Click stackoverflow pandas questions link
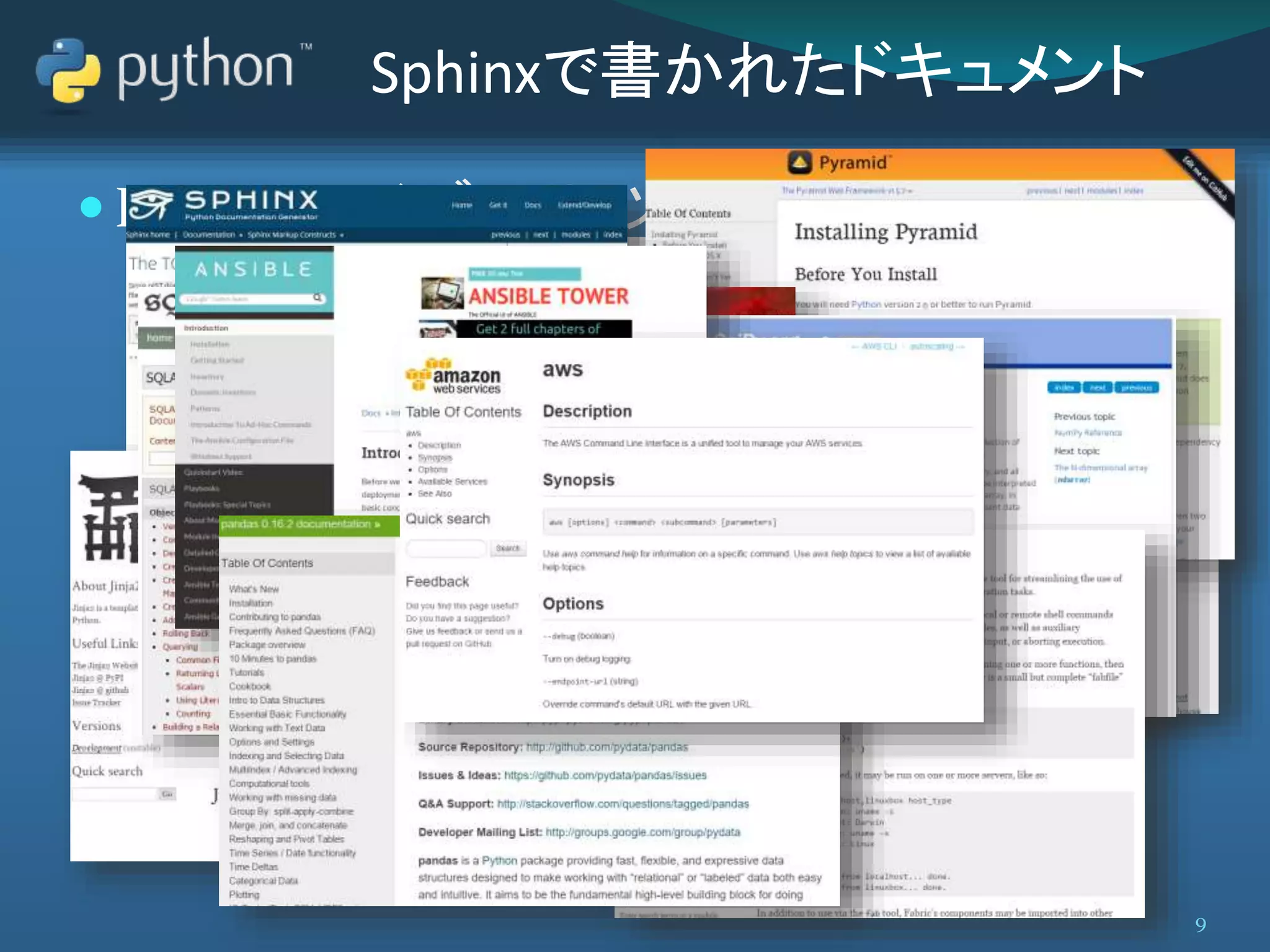The width and height of the screenshot is (1270, 952). [x=623, y=804]
